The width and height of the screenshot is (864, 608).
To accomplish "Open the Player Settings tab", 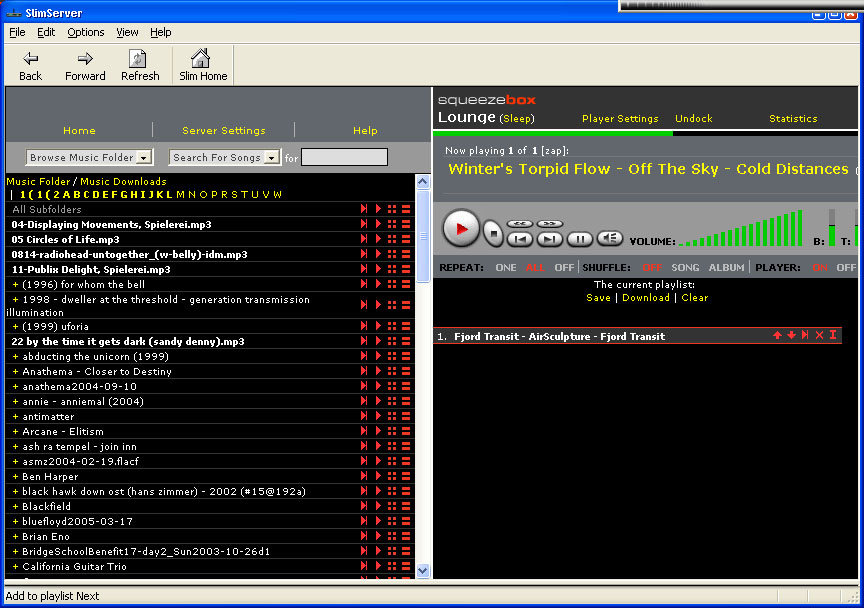I will point(620,119).
